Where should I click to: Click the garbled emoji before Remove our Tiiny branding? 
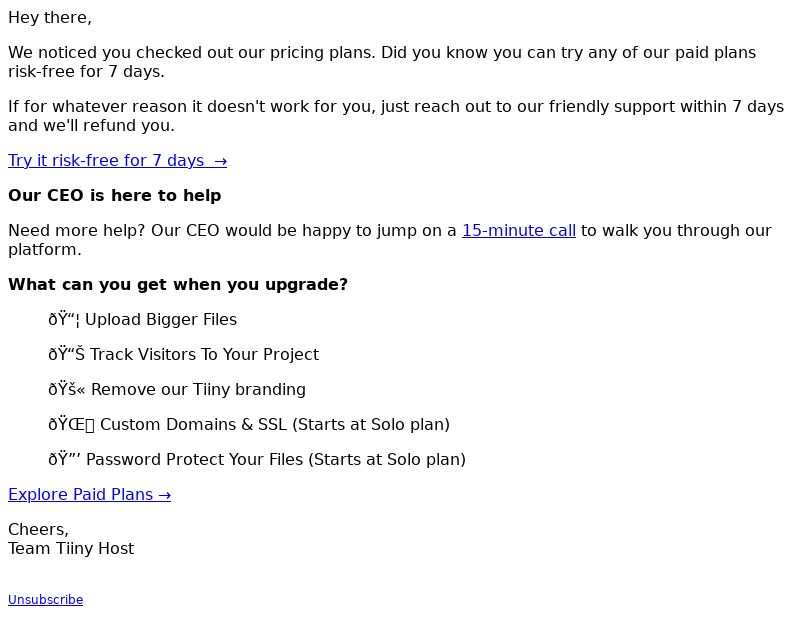[x=67, y=390]
